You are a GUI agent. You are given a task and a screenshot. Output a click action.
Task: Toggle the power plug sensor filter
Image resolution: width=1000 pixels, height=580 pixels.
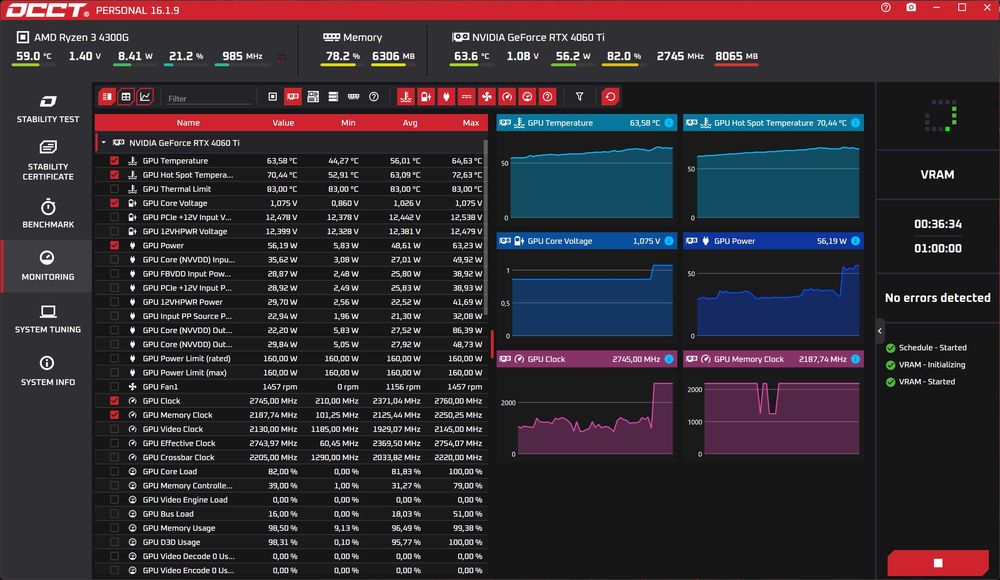click(446, 97)
